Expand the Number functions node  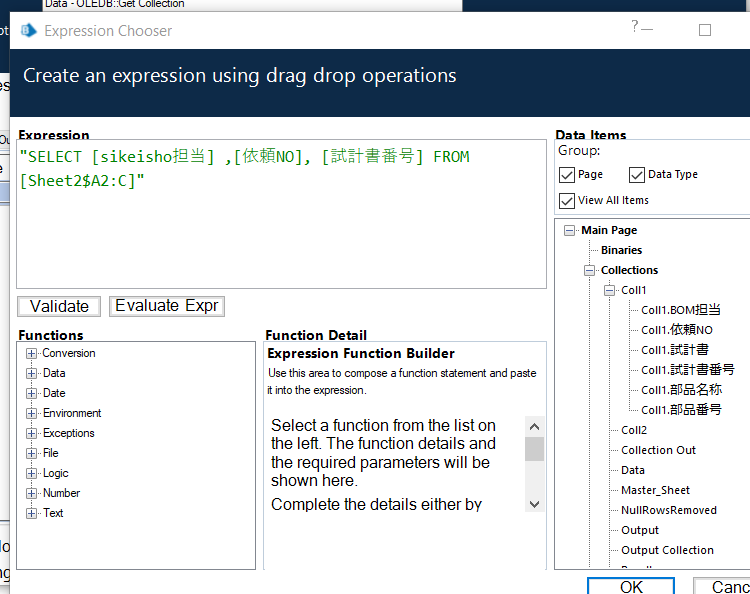tap(32, 493)
